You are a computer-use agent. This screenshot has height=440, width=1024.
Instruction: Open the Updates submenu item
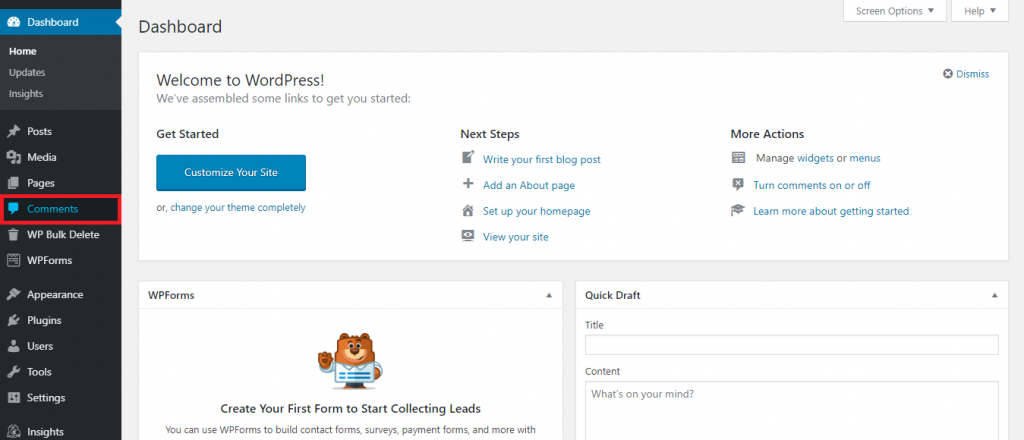click(x=27, y=72)
